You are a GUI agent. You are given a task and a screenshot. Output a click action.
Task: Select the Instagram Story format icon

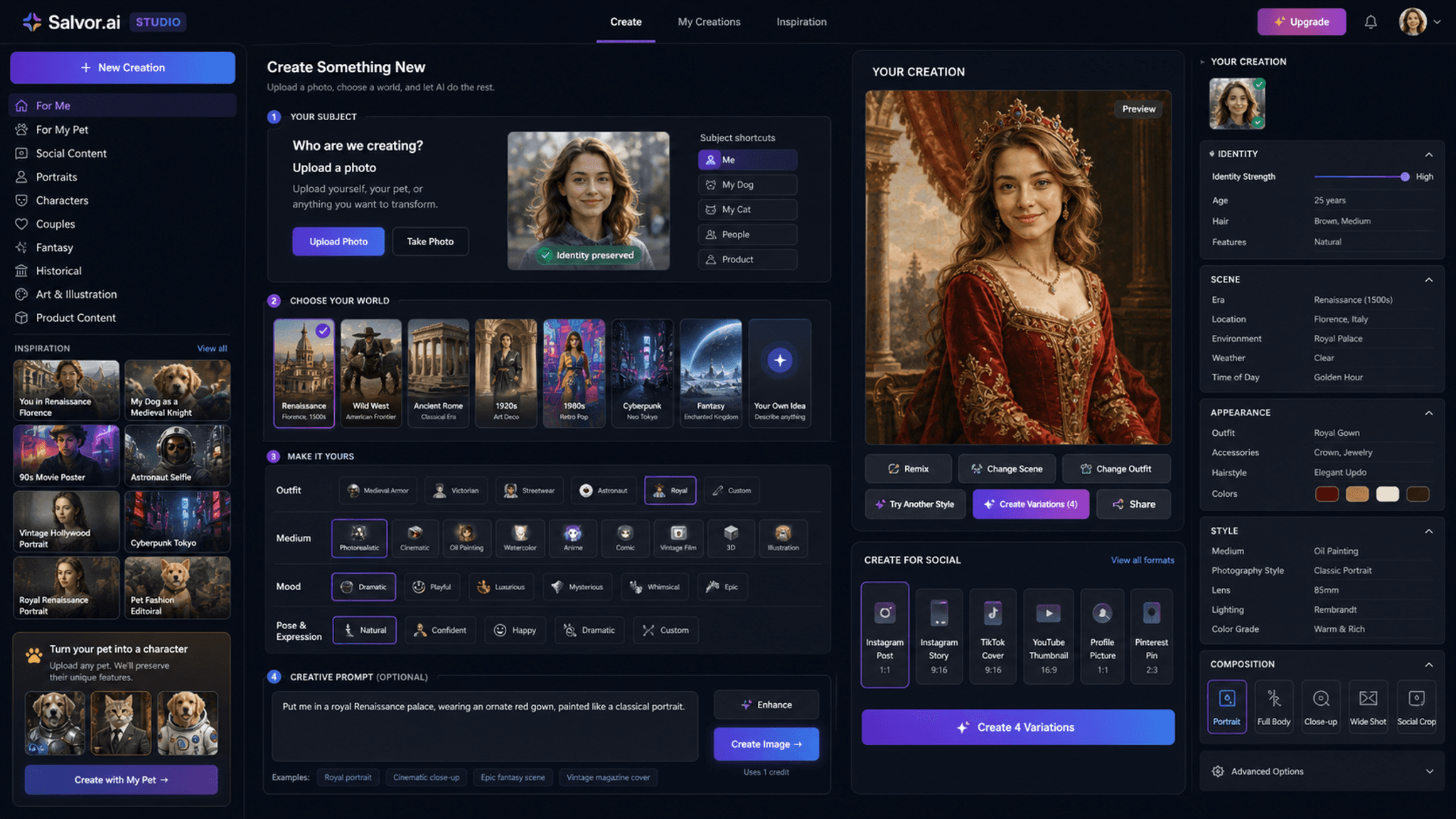tap(939, 613)
